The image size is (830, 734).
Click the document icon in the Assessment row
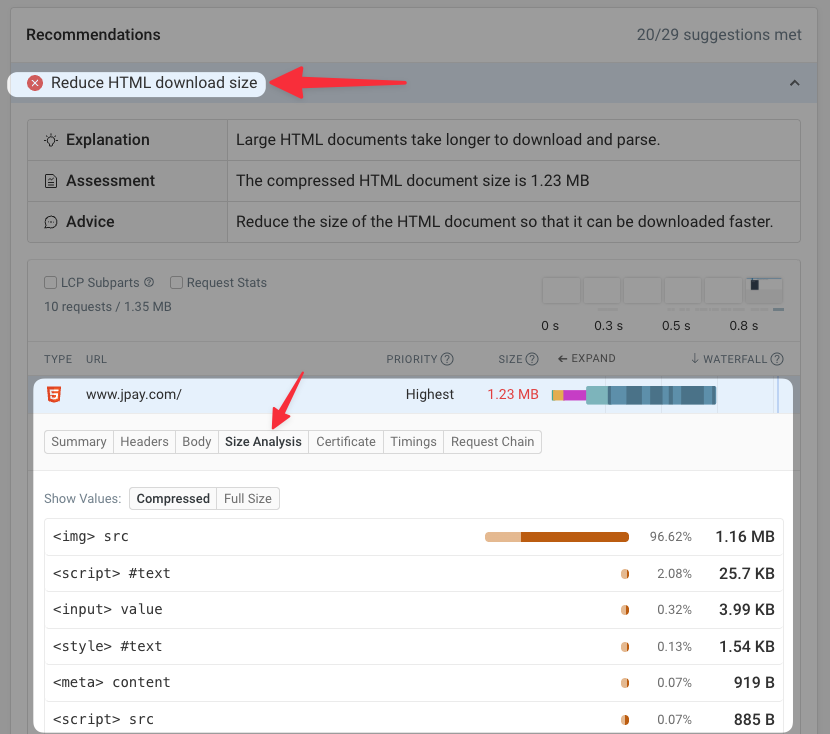50,181
